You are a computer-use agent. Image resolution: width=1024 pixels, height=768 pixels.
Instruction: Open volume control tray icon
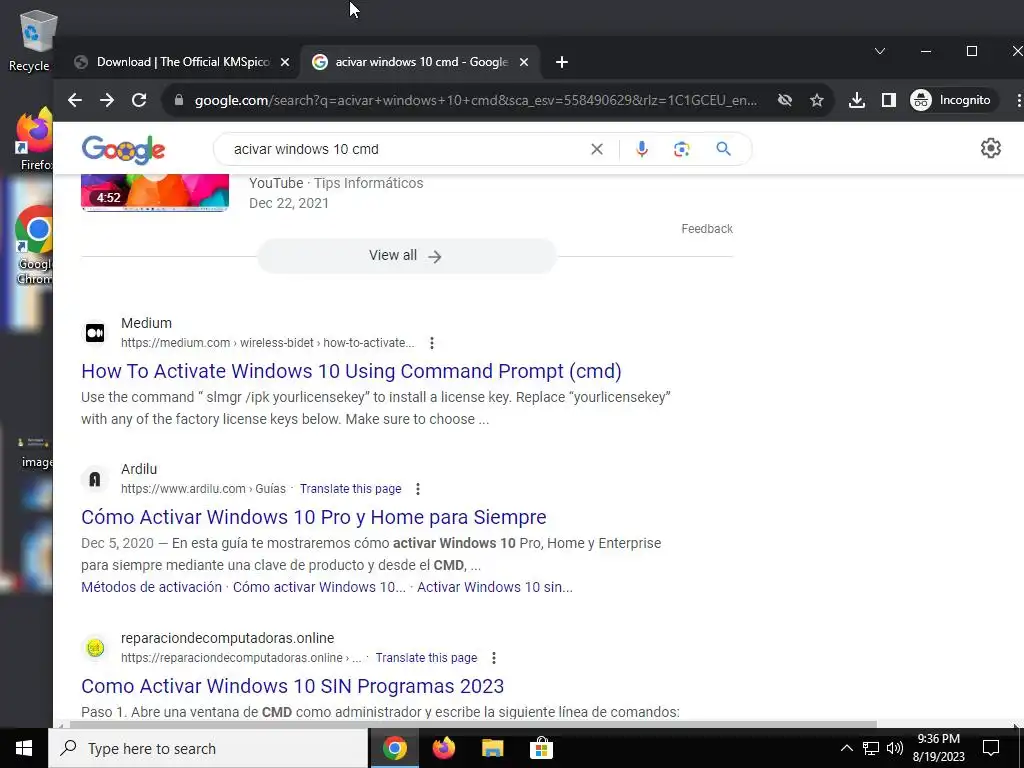(x=895, y=748)
